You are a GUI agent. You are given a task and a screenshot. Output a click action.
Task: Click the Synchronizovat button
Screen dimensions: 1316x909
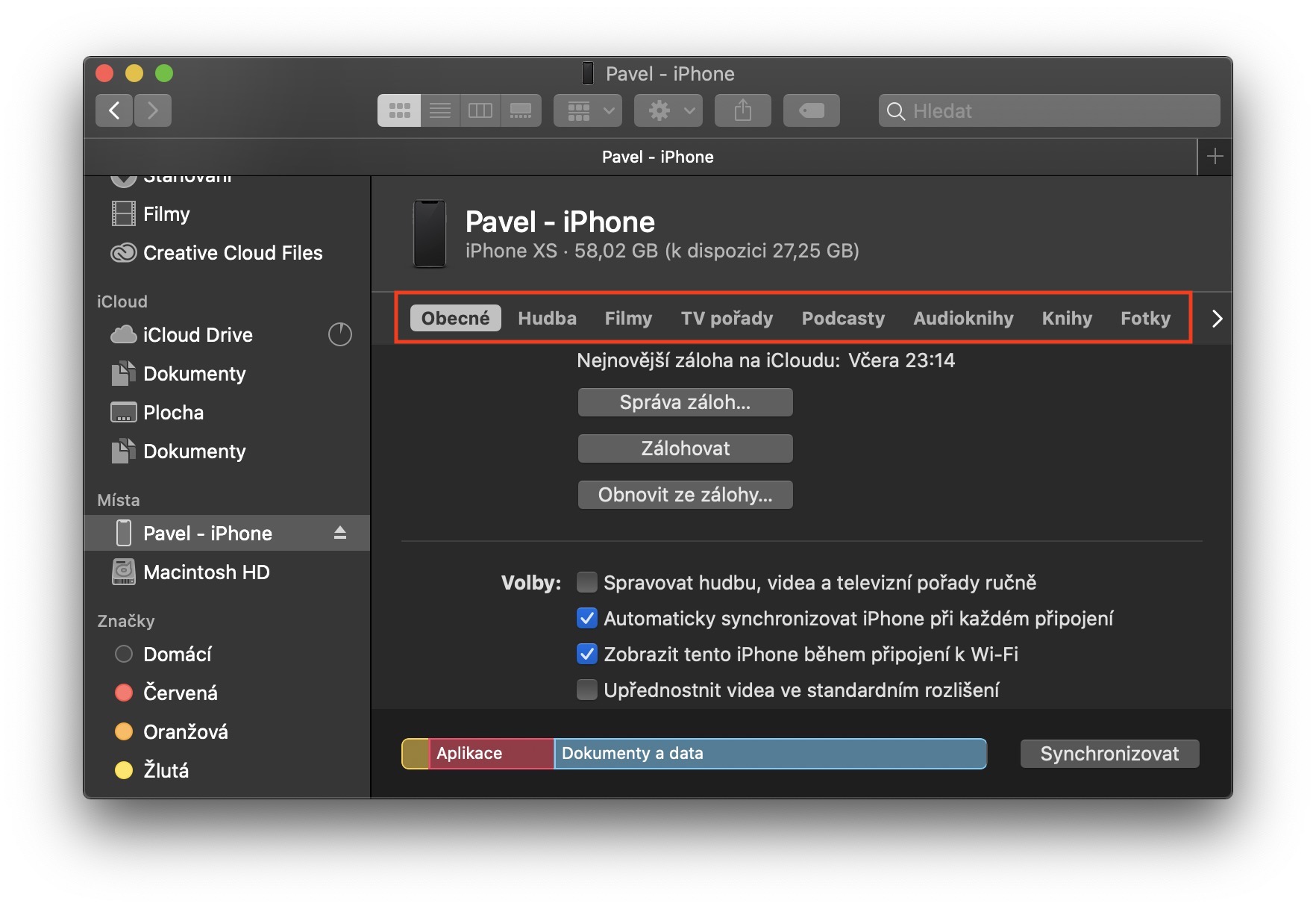coord(1110,754)
